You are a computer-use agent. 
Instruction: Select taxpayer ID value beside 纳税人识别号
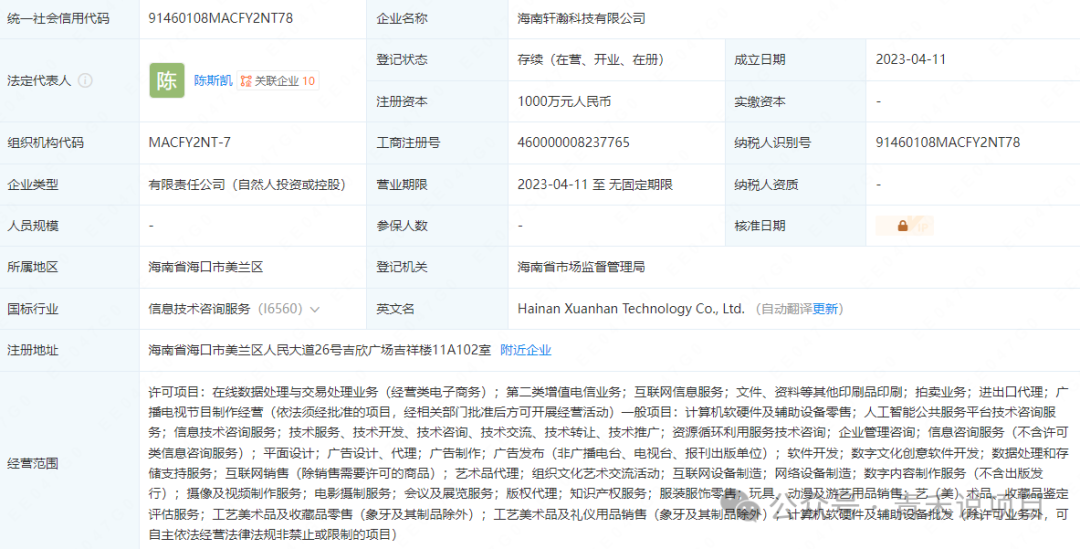(948, 143)
